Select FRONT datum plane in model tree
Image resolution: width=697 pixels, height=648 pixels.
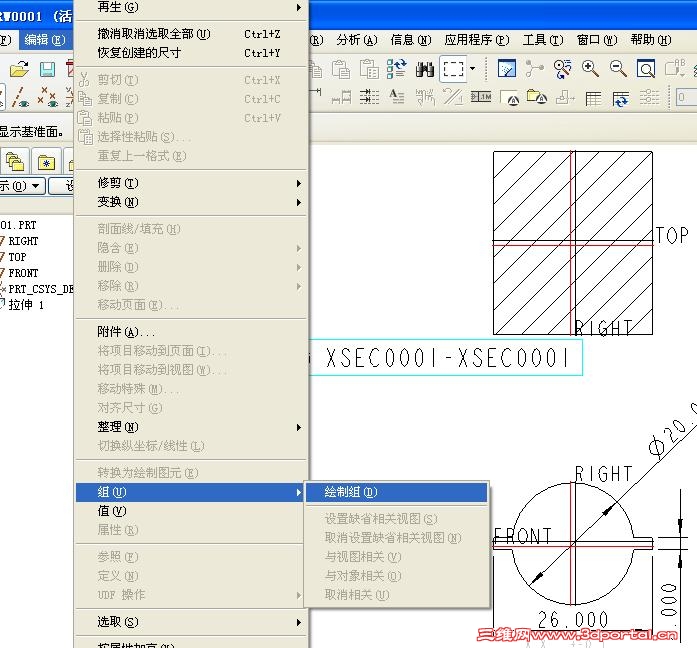coord(23,273)
